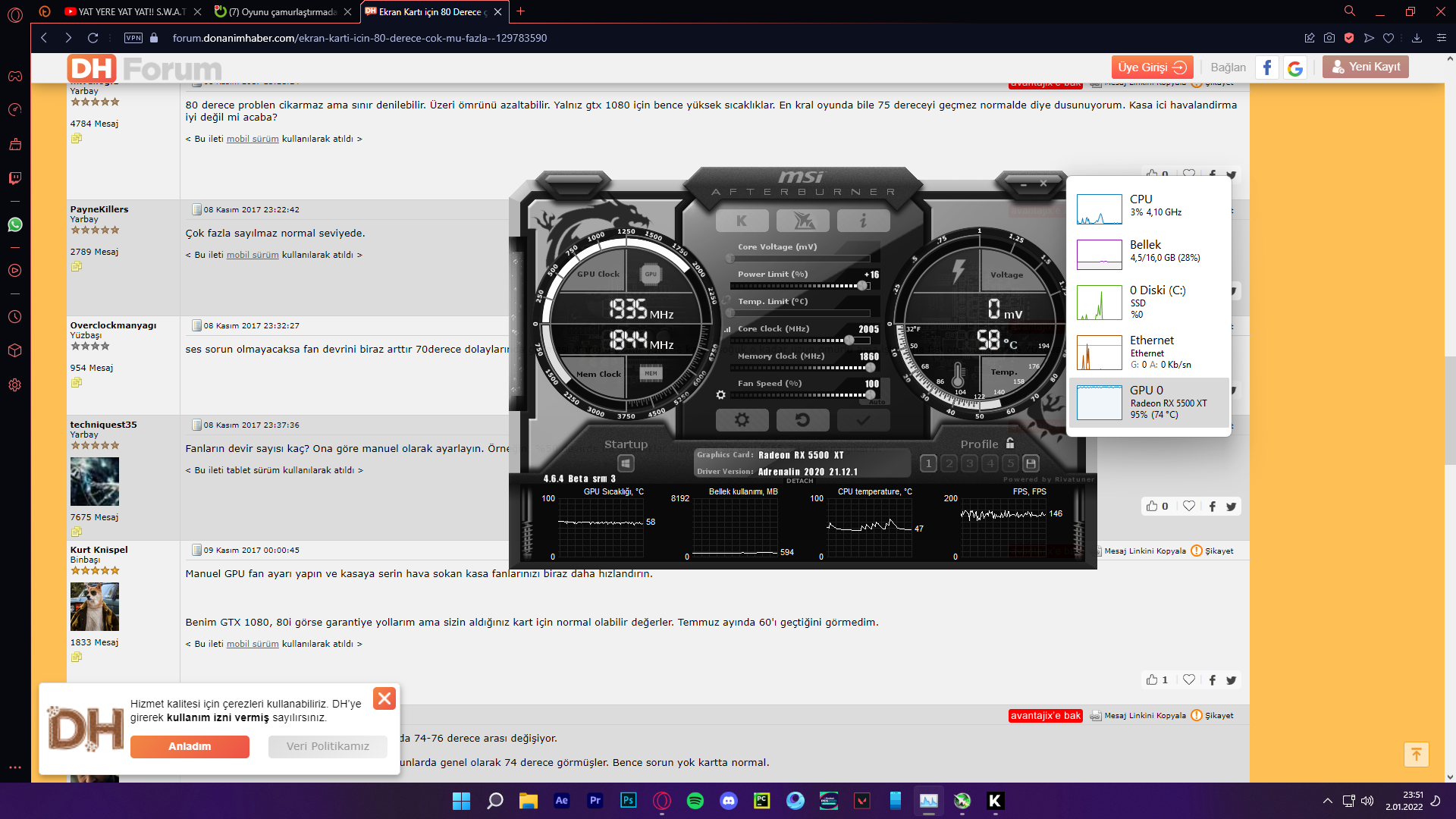1456x819 pixels.
Task: Apply Afterburner settings with the checkmark button
Action: point(863,419)
